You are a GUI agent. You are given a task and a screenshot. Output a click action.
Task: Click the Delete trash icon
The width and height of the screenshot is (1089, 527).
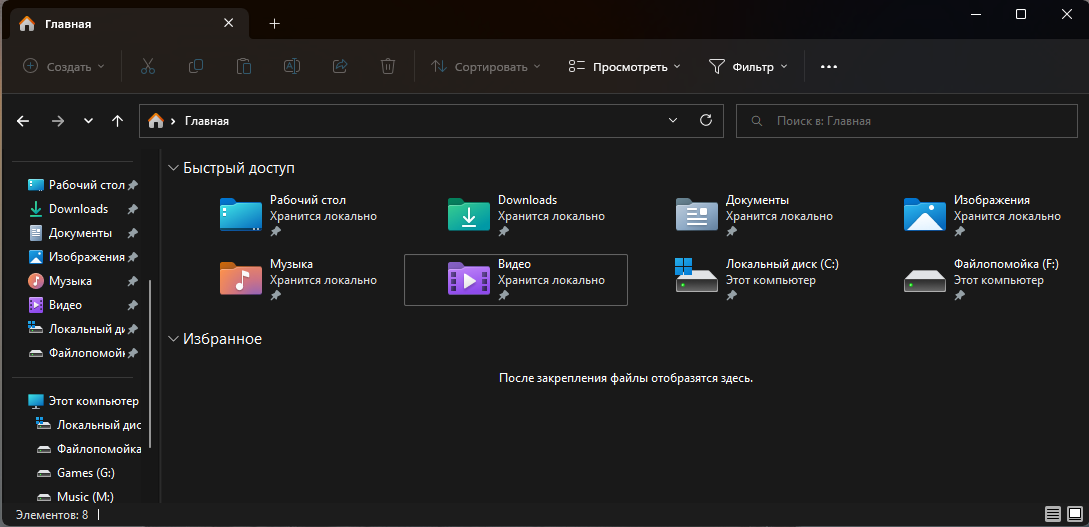point(388,67)
